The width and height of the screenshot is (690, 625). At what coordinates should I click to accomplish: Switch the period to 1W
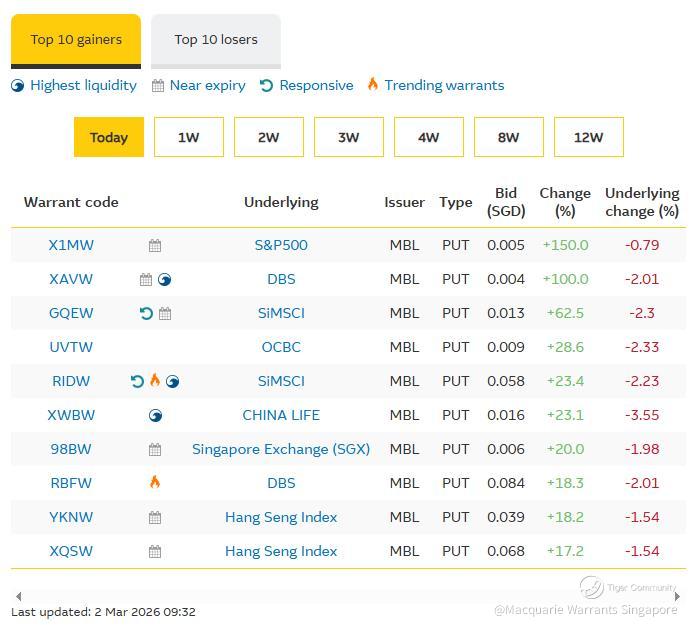pos(189,137)
